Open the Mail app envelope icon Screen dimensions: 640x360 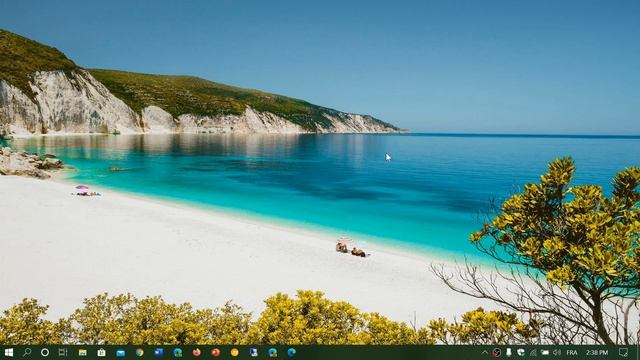tap(120, 353)
